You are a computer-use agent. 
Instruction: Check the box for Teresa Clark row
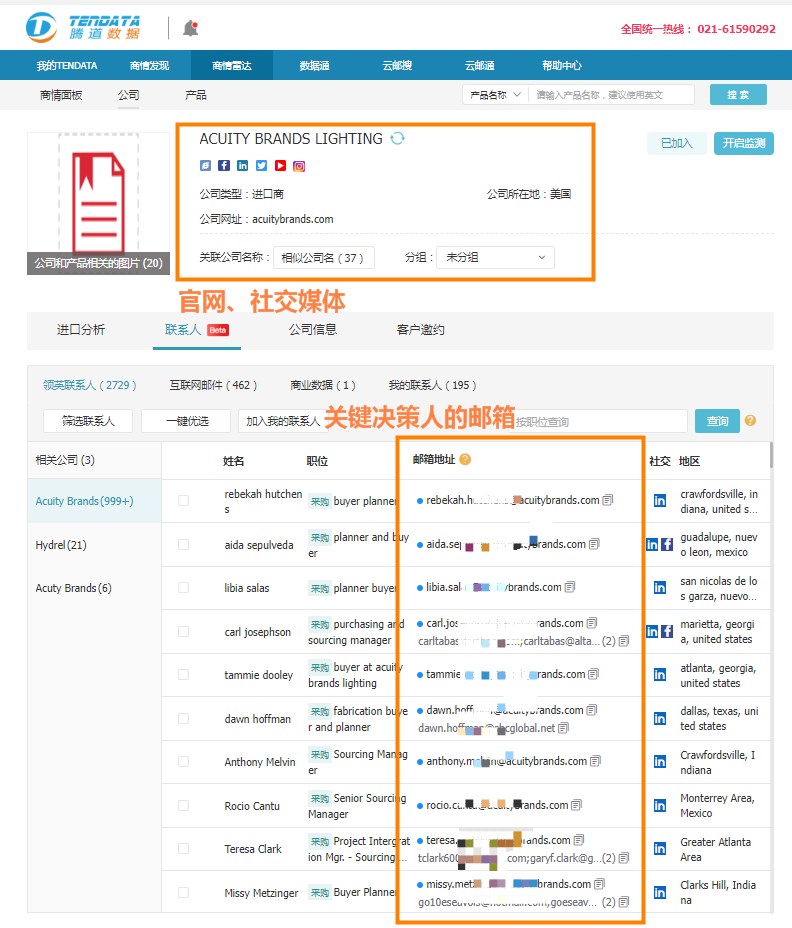coord(183,849)
